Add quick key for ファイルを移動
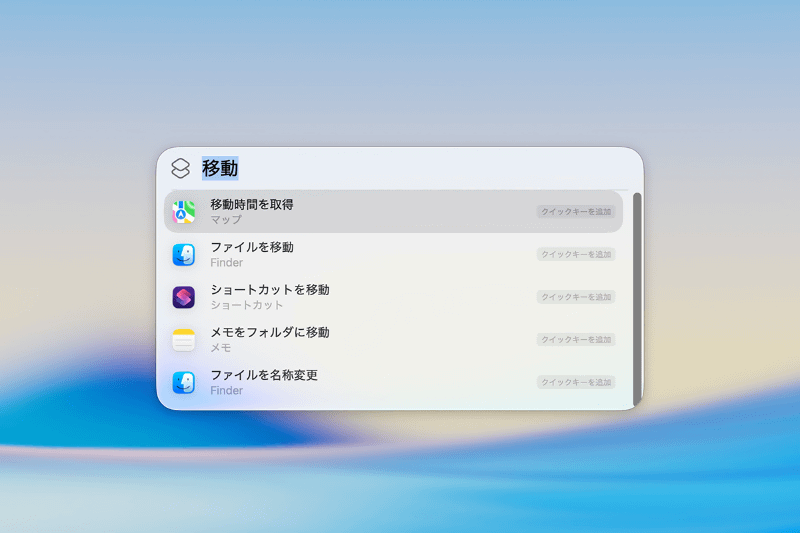 point(576,255)
